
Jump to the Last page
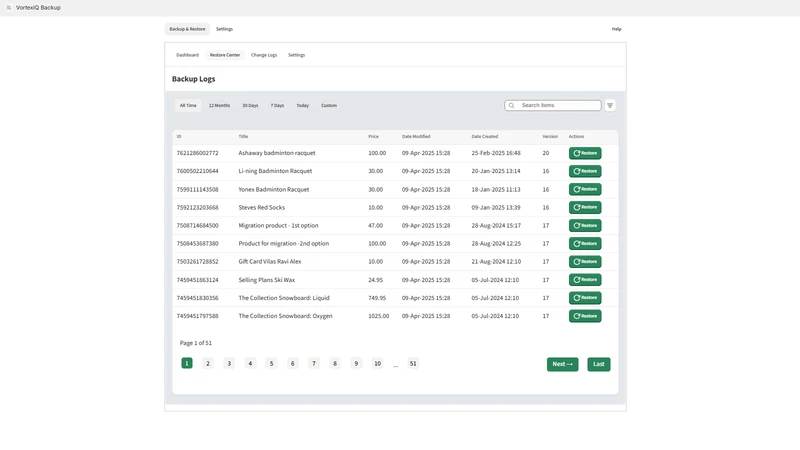pos(598,364)
